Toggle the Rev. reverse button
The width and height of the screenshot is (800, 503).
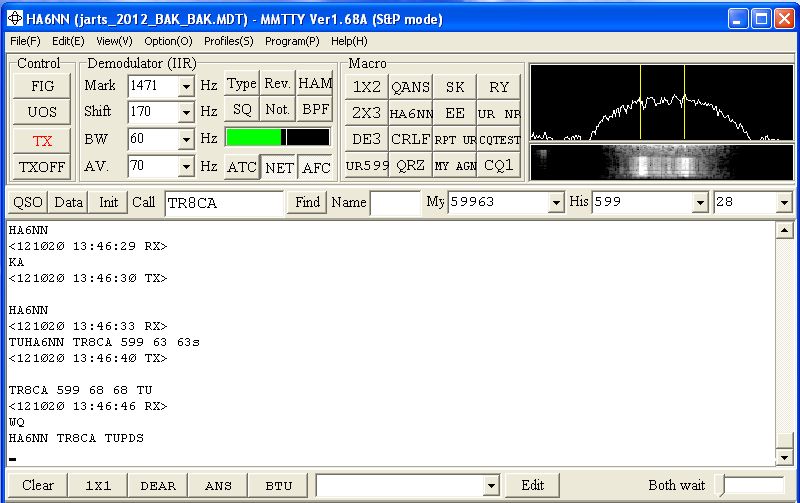pyautogui.click(x=278, y=84)
